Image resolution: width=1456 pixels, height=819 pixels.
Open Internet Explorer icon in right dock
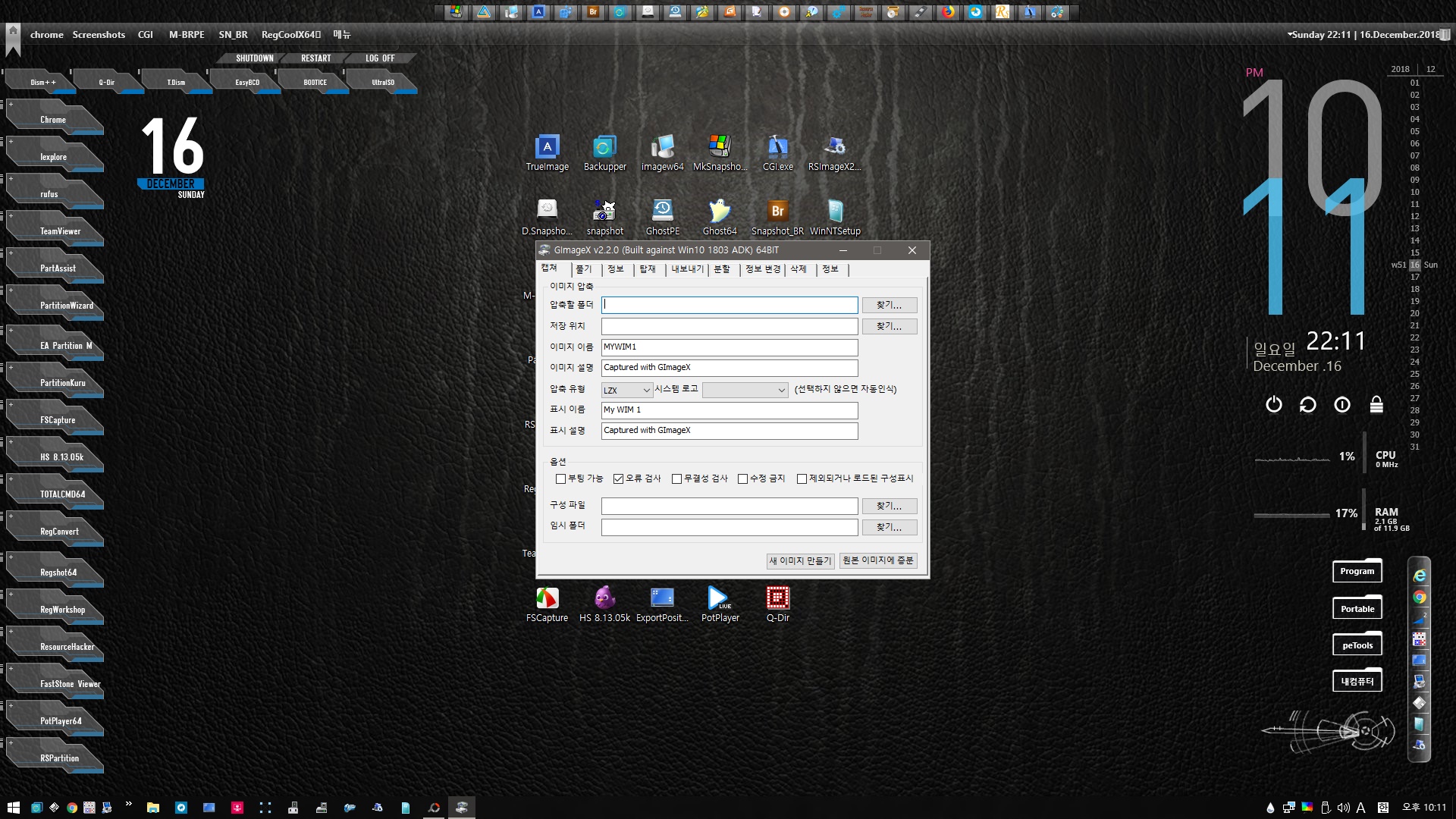(x=1420, y=576)
